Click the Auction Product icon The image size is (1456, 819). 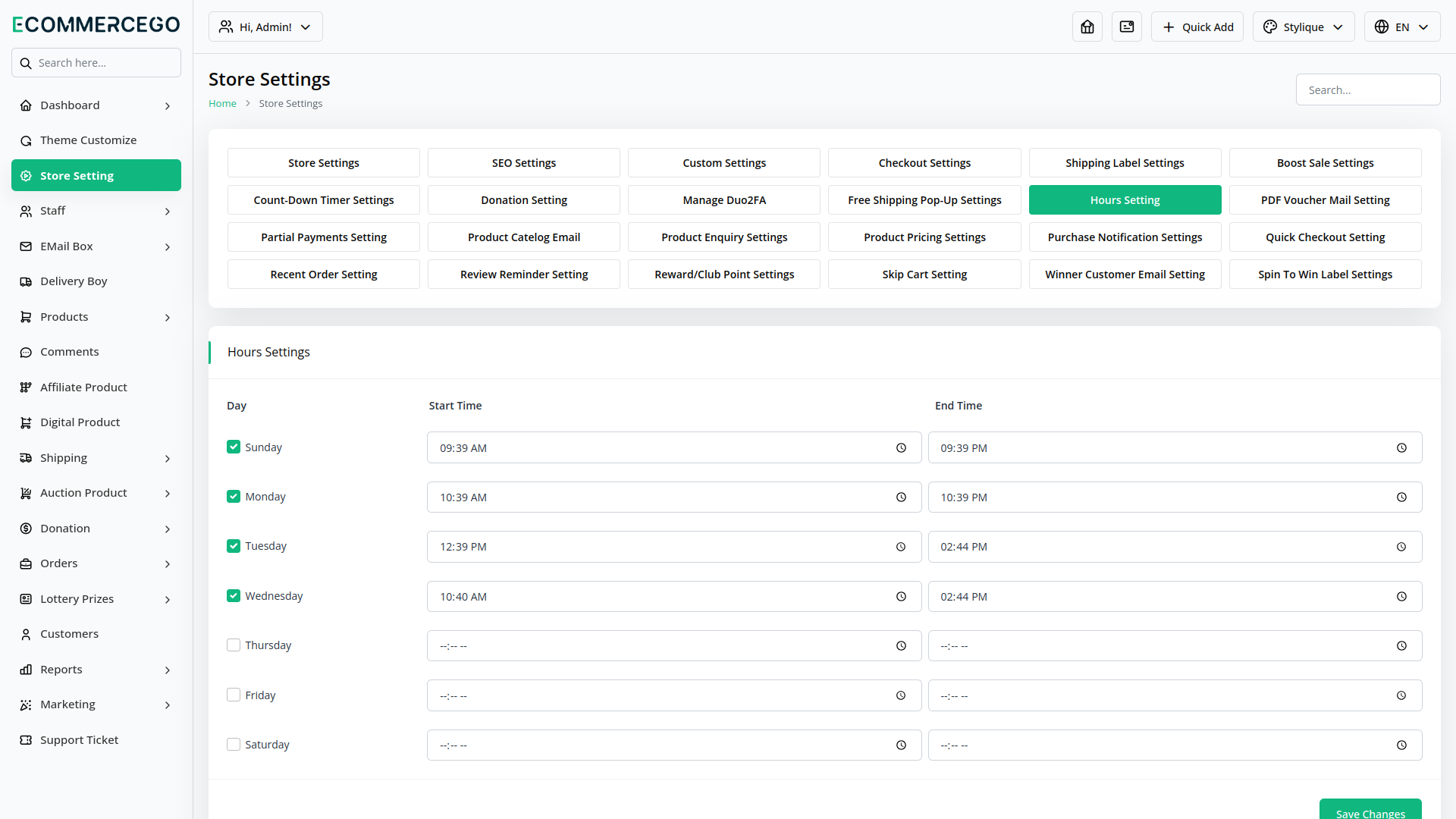point(26,493)
